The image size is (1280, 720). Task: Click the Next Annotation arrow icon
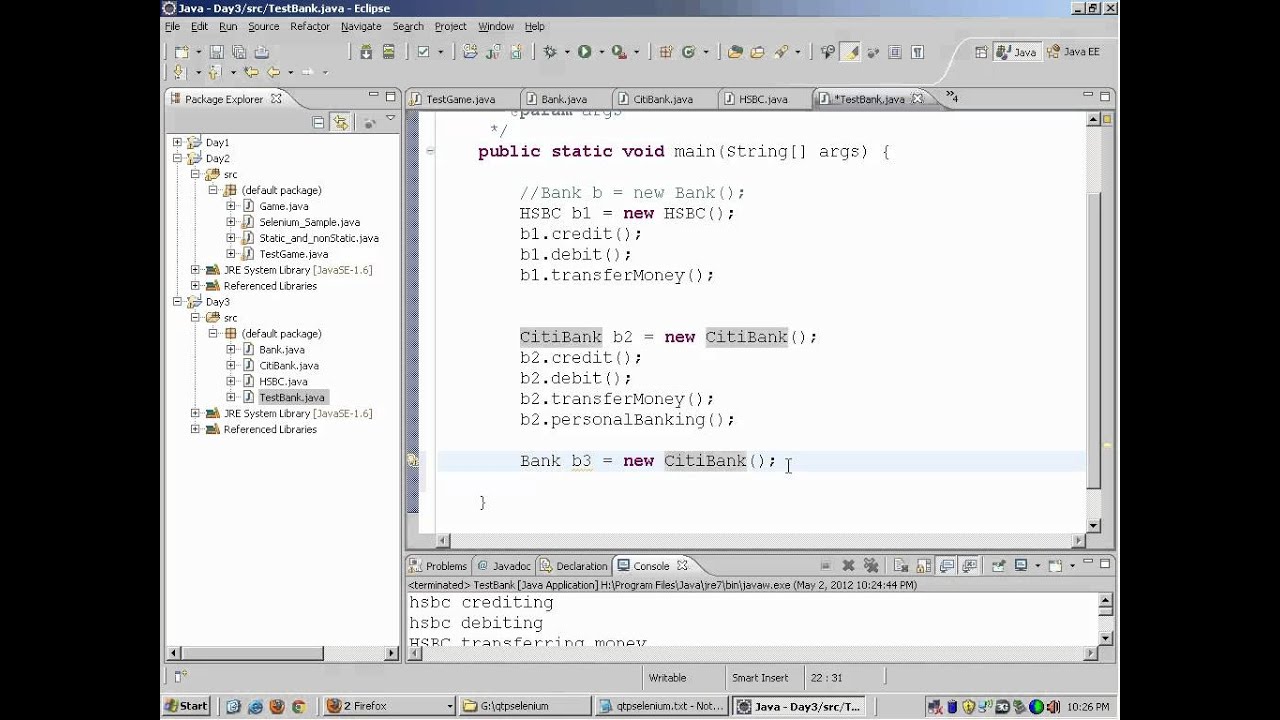(x=180, y=72)
